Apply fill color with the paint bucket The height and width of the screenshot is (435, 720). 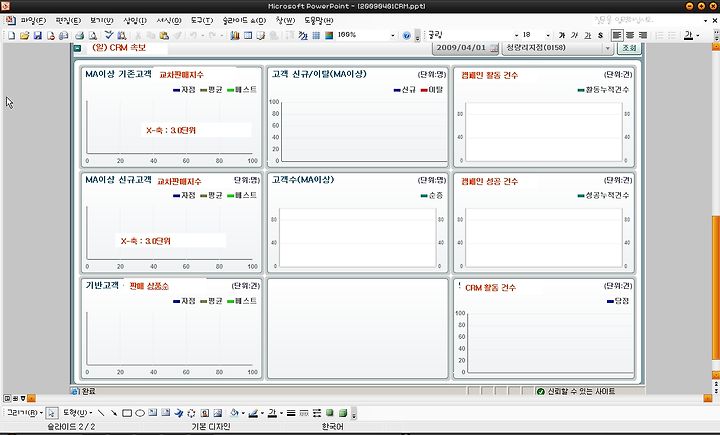pos(234,412)
